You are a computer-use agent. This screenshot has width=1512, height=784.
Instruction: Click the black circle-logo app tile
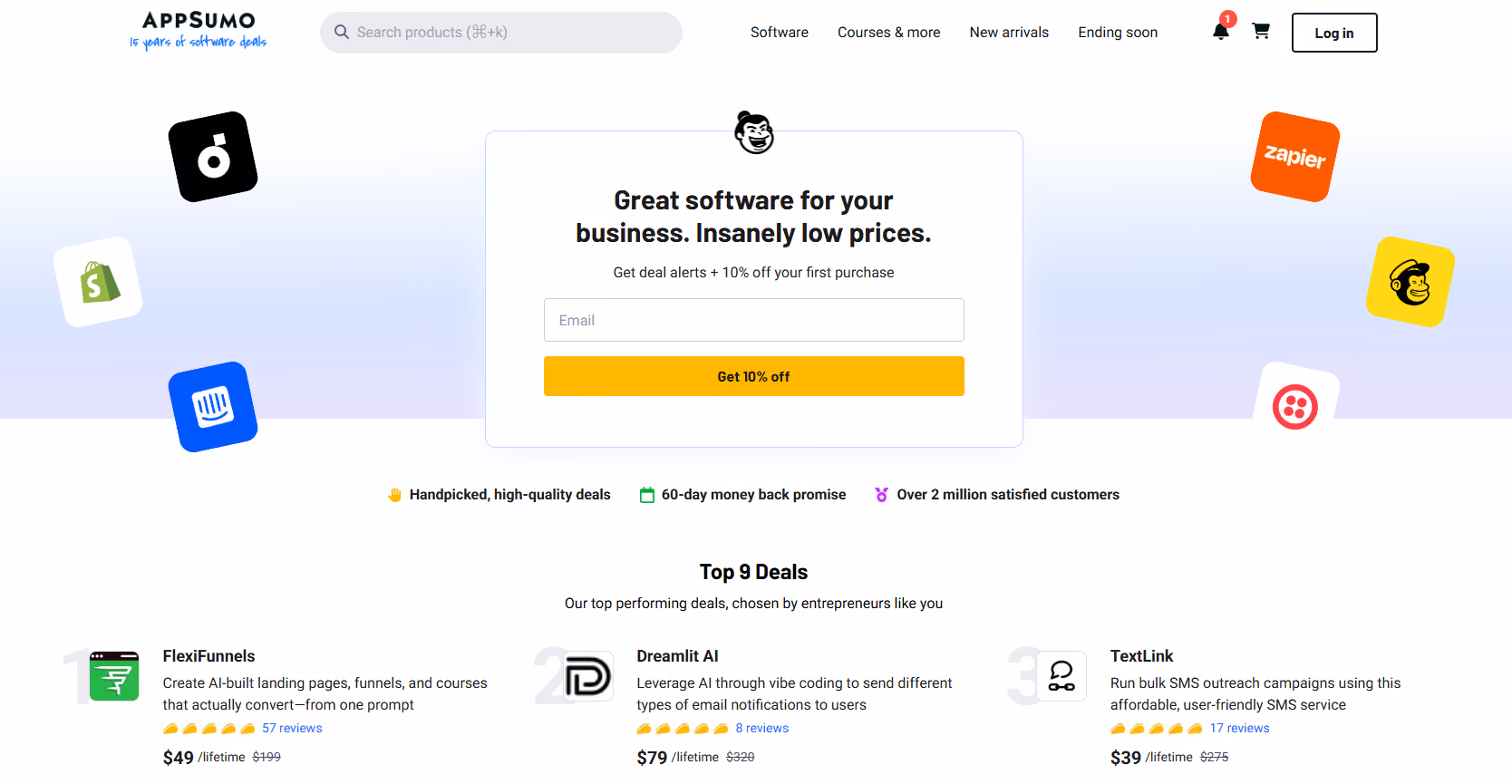coord(213,157)
